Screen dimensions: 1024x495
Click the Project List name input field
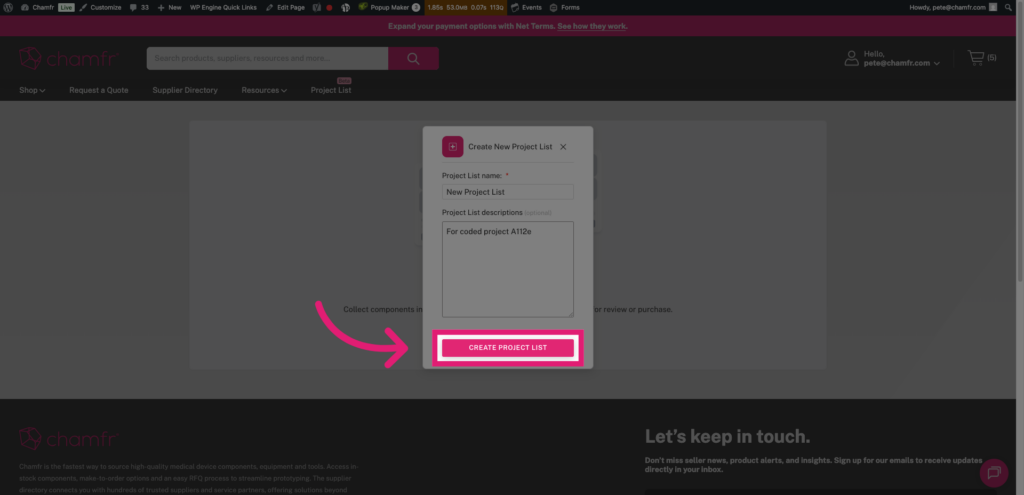tap(507, 192)
